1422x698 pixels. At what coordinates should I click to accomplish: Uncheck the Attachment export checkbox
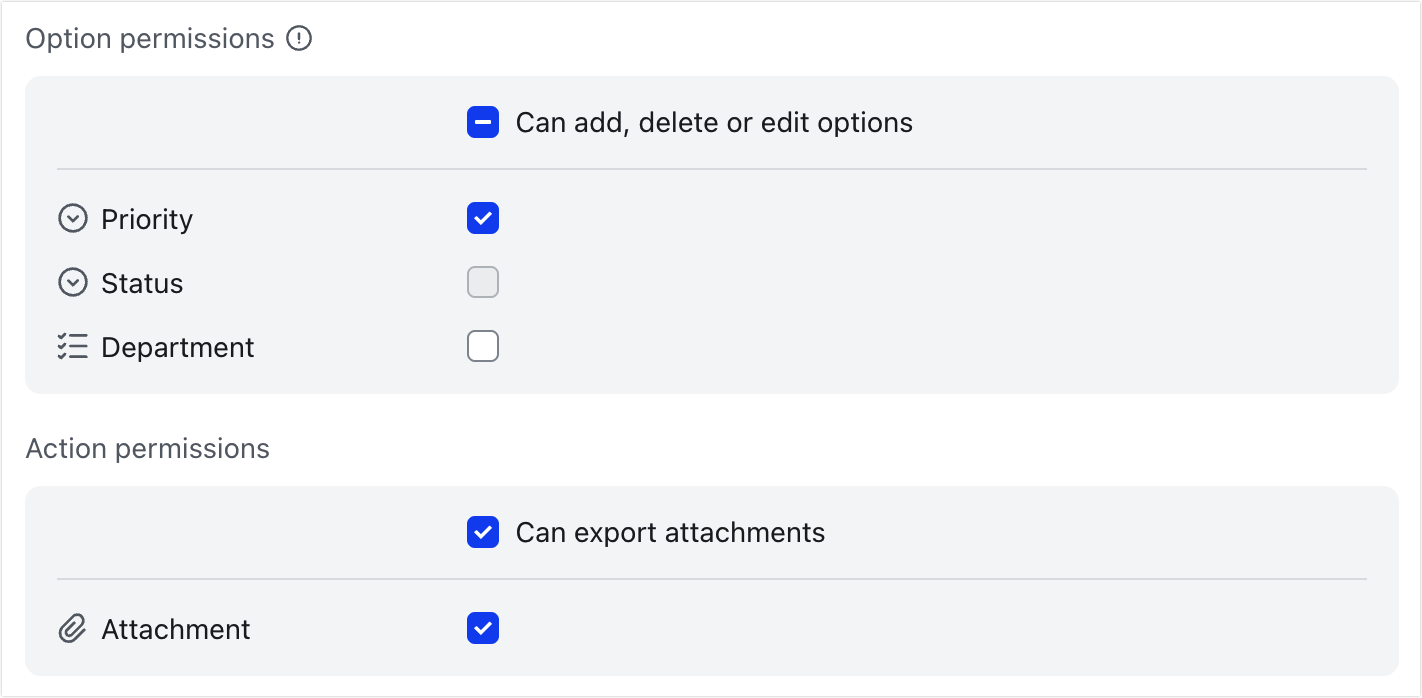point(483,628)
